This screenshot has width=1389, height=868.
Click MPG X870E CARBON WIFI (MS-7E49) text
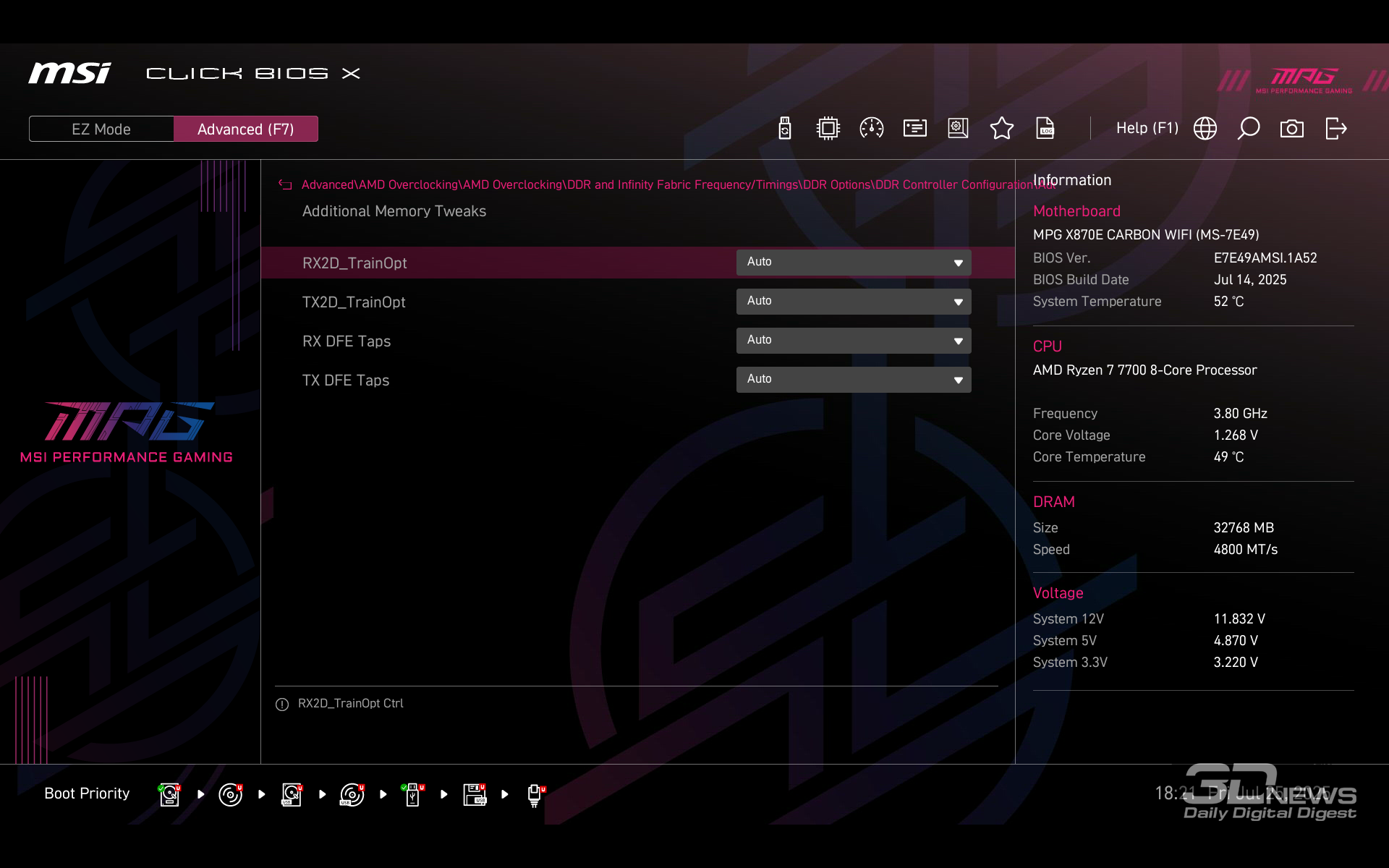tap(1146, 235)
